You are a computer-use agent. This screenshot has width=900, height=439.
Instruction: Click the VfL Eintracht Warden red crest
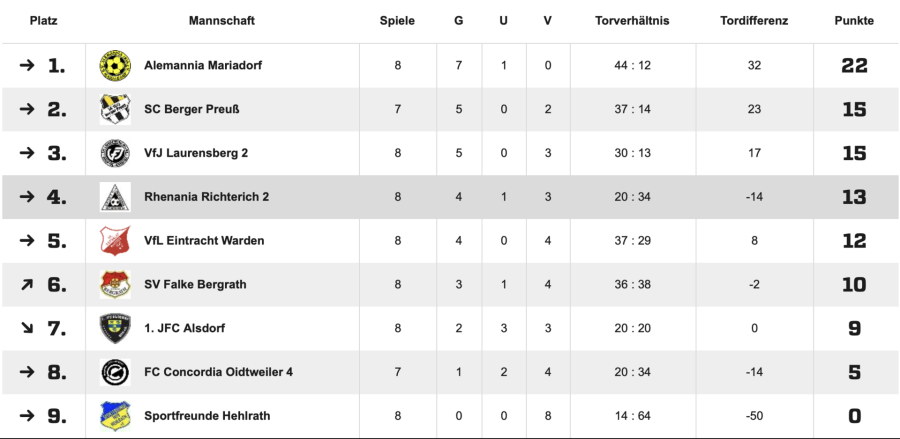[x=115, y=241]
